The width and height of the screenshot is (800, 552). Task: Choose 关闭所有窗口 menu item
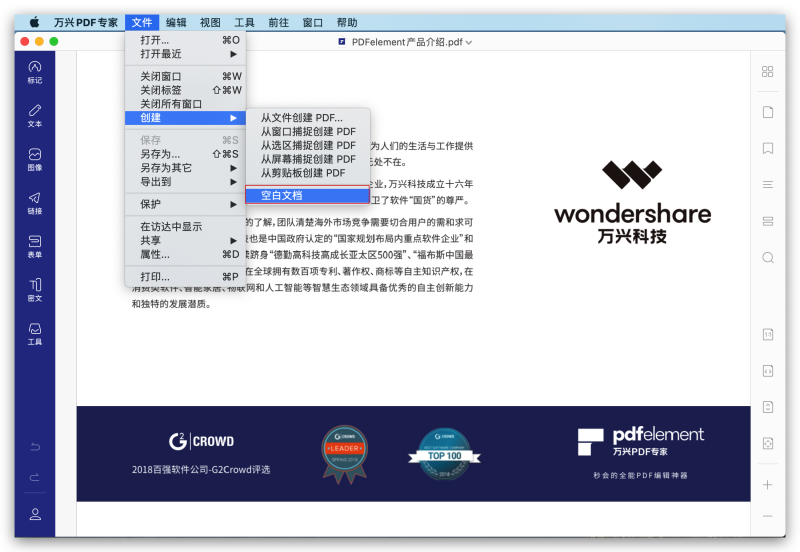[186, 104]
